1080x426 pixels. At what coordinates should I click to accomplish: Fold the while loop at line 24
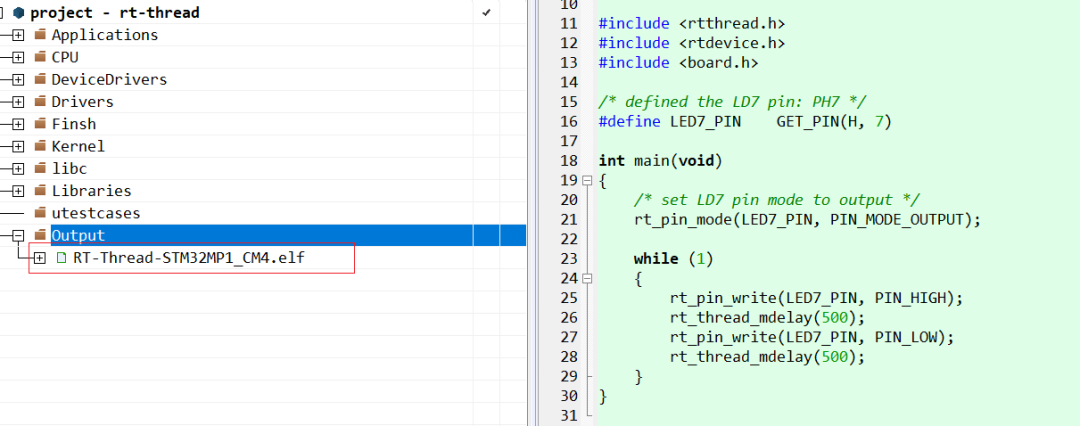pyautogui.click(x=587, y=278)
